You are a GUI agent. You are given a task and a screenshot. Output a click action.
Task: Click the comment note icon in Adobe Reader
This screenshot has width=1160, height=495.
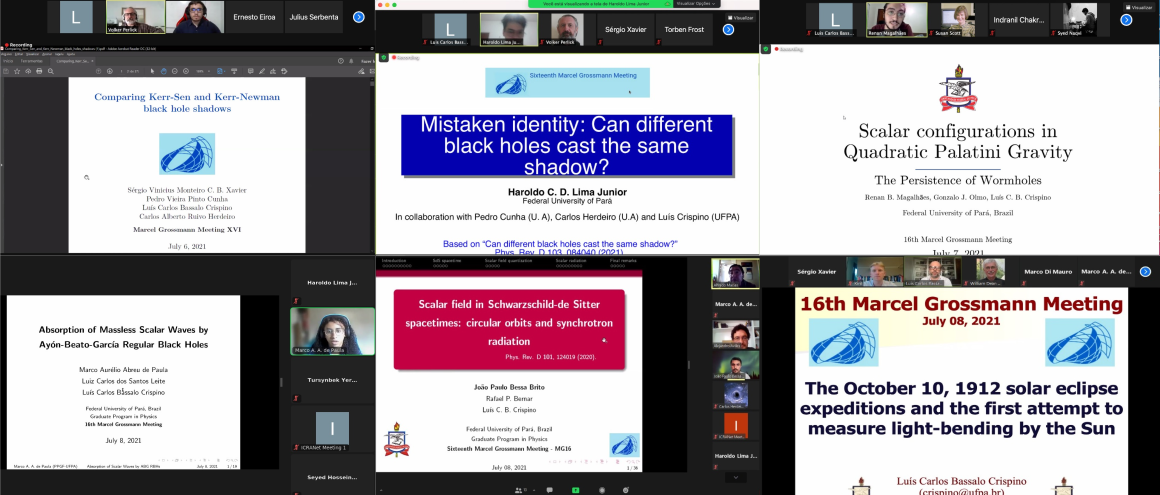click(x=251, y=71)
